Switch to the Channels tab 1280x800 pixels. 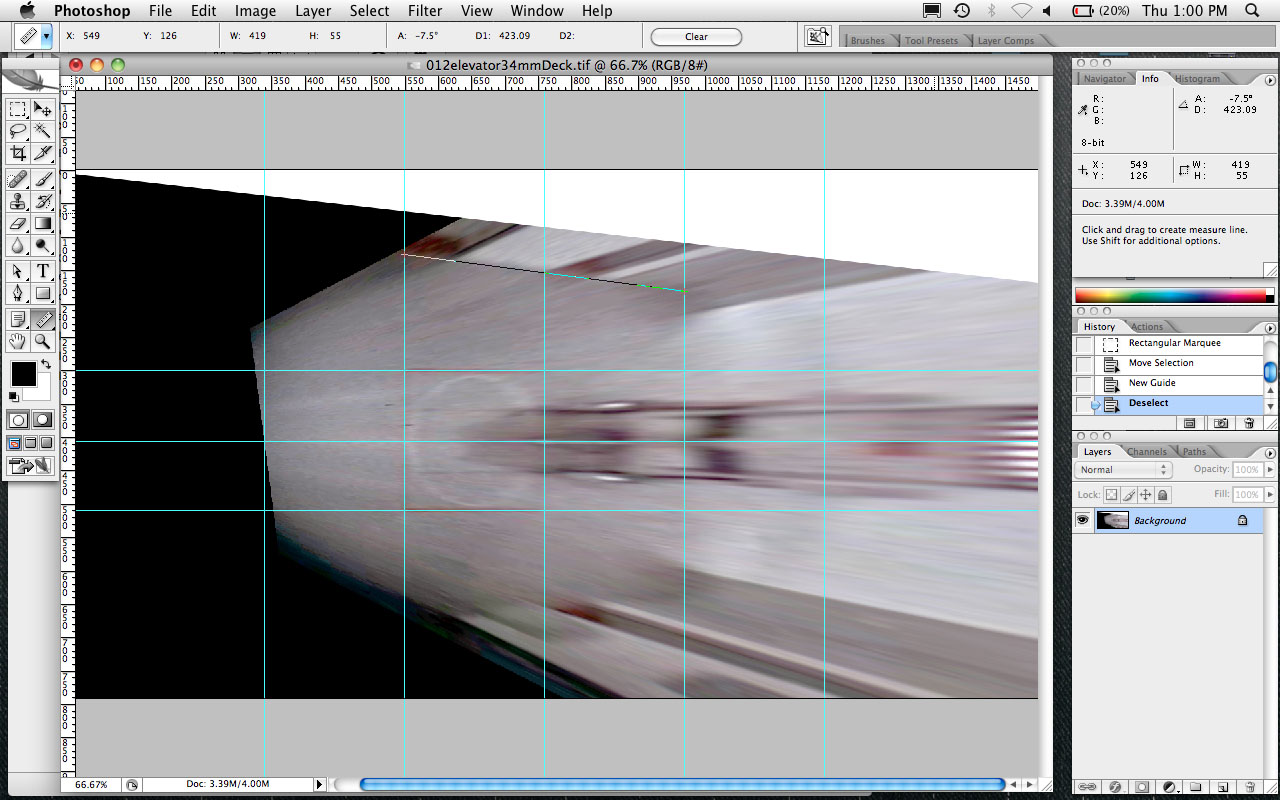(1146, 452)
